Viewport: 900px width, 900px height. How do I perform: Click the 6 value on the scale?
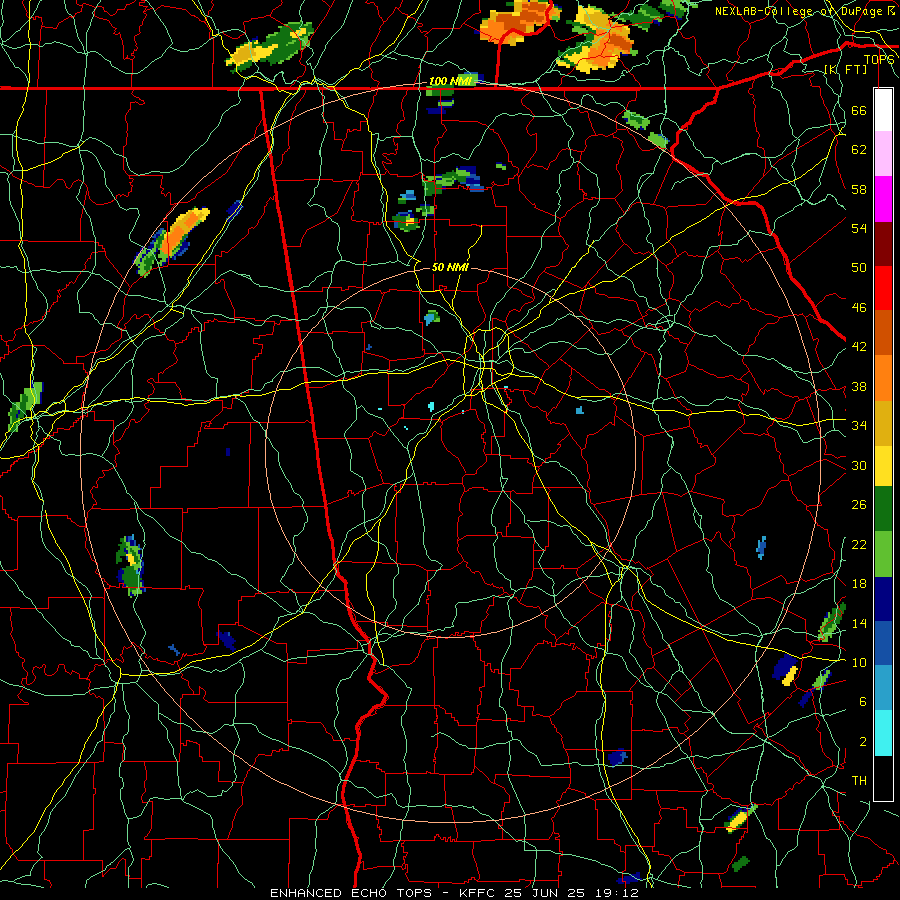point(863,701)
